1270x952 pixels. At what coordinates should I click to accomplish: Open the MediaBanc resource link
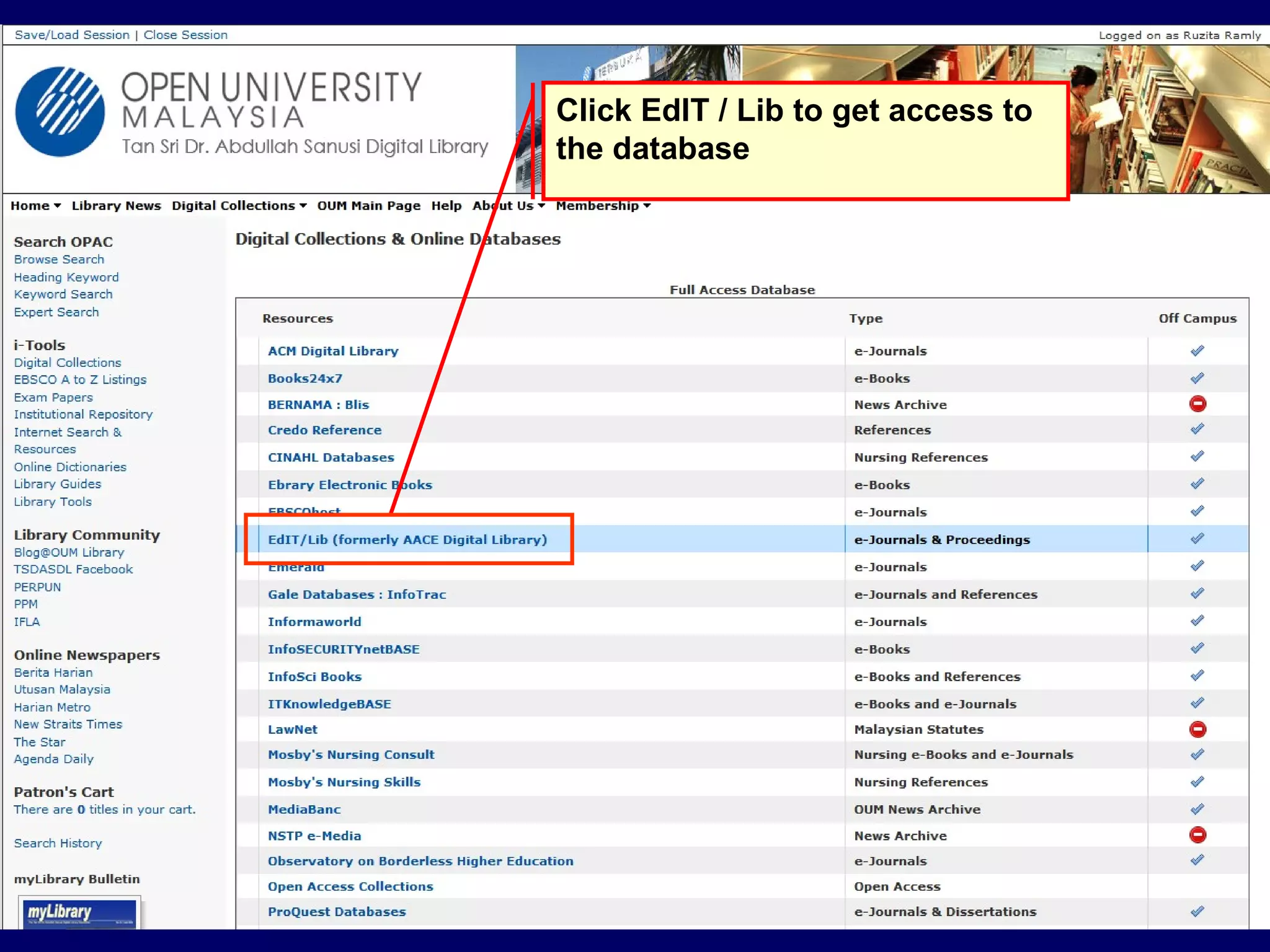click(304, 809)
